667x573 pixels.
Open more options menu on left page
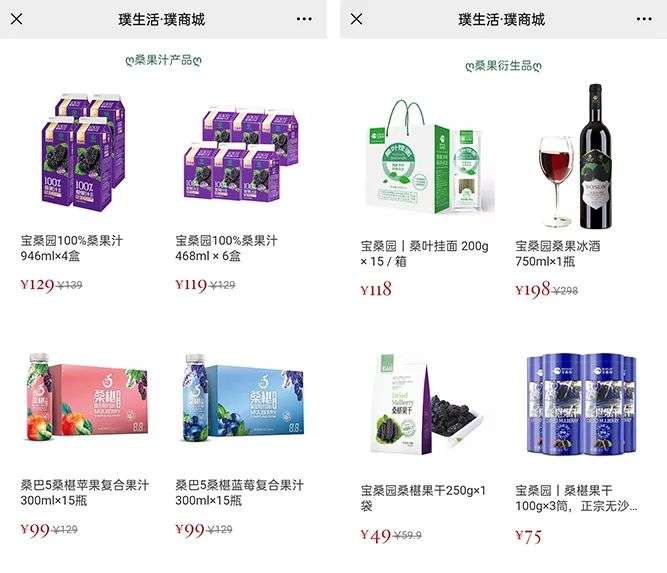click(x=304, y=19)
